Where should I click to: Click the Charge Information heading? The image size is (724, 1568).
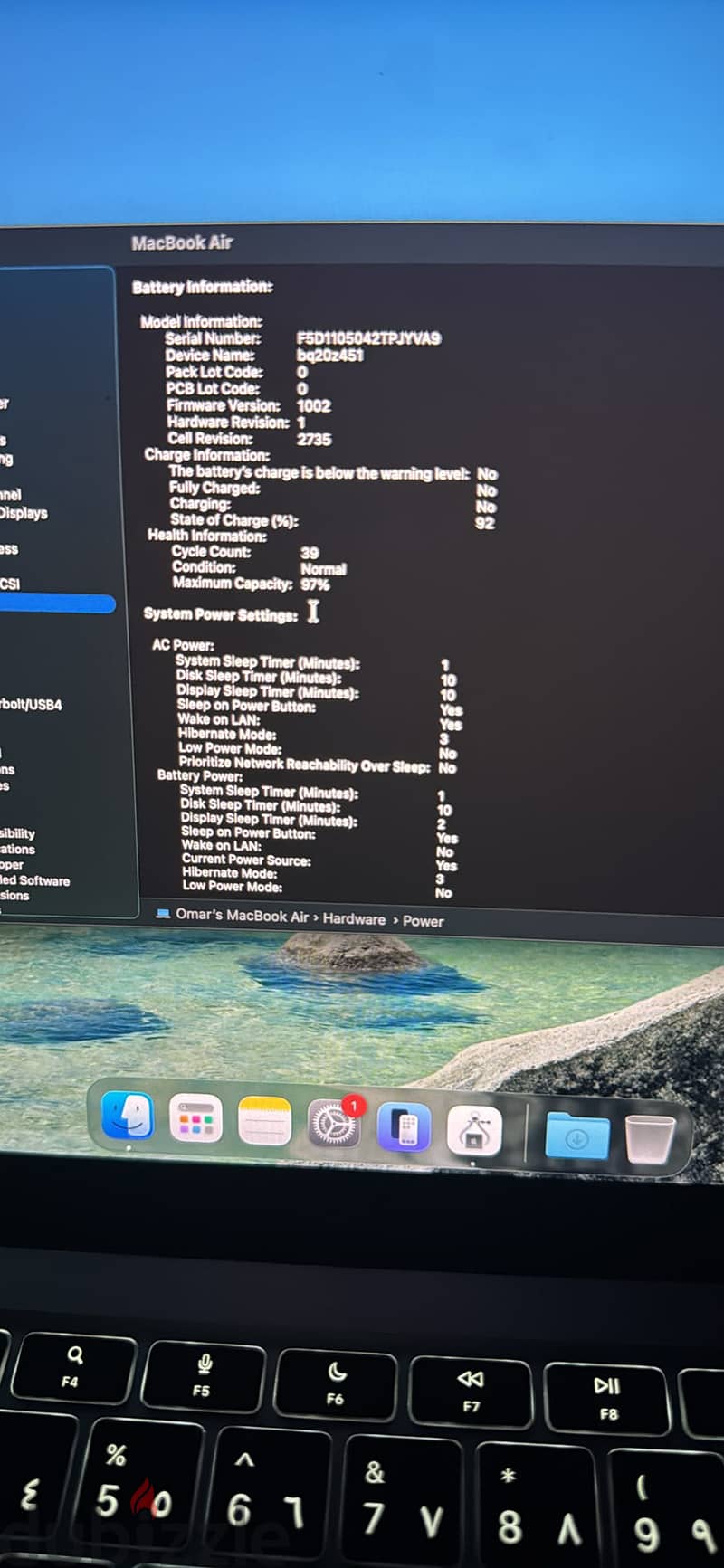coord(206,455)
